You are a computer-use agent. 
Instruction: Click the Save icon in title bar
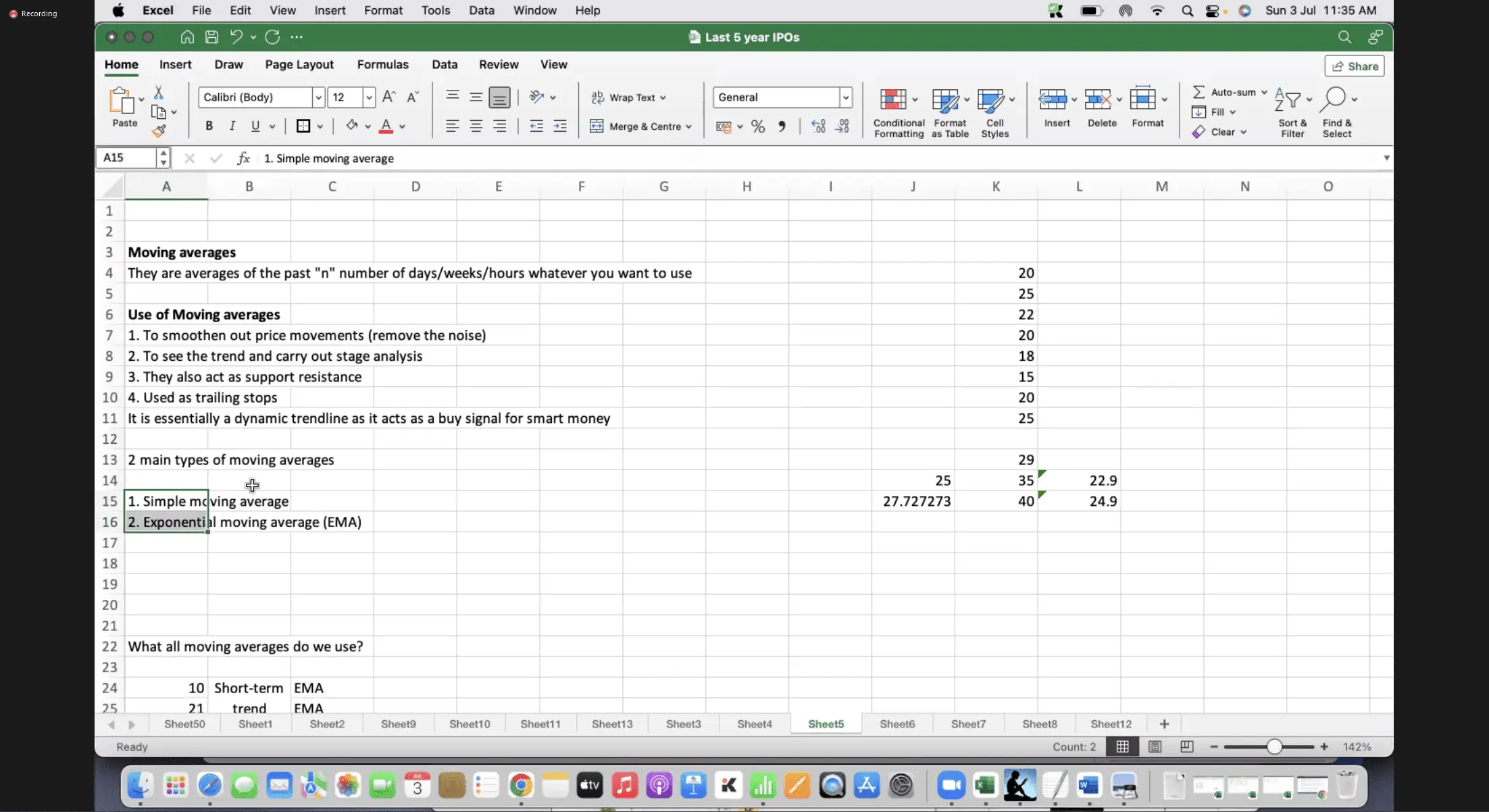point(211,37)
